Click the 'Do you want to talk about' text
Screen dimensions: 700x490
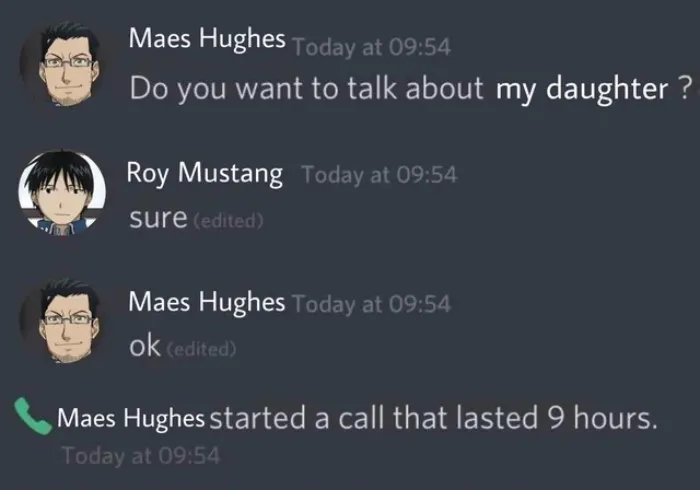pyautogui.click(x=307, y=88)
